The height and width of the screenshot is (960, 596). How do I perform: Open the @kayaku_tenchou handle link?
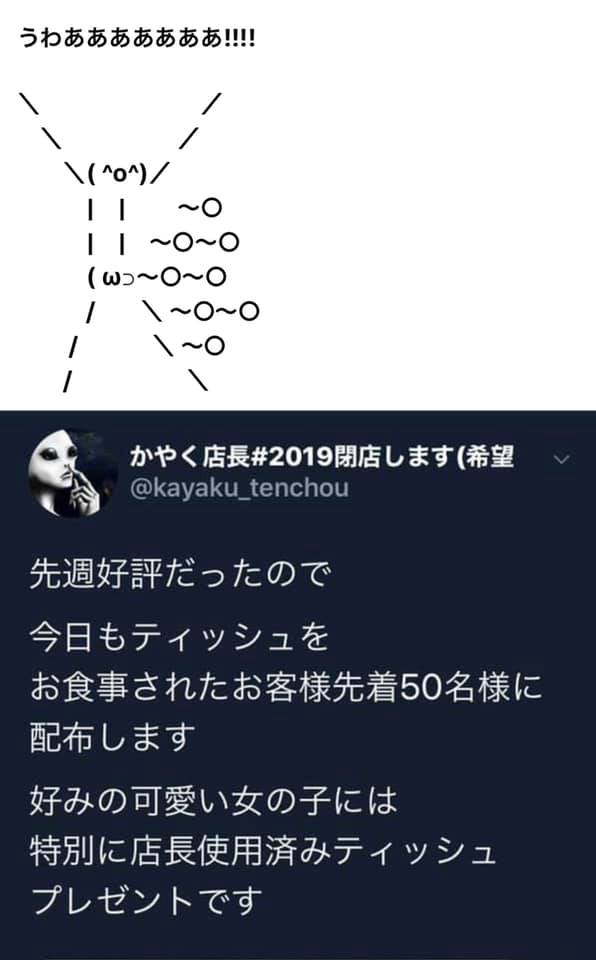click(239, 488)
